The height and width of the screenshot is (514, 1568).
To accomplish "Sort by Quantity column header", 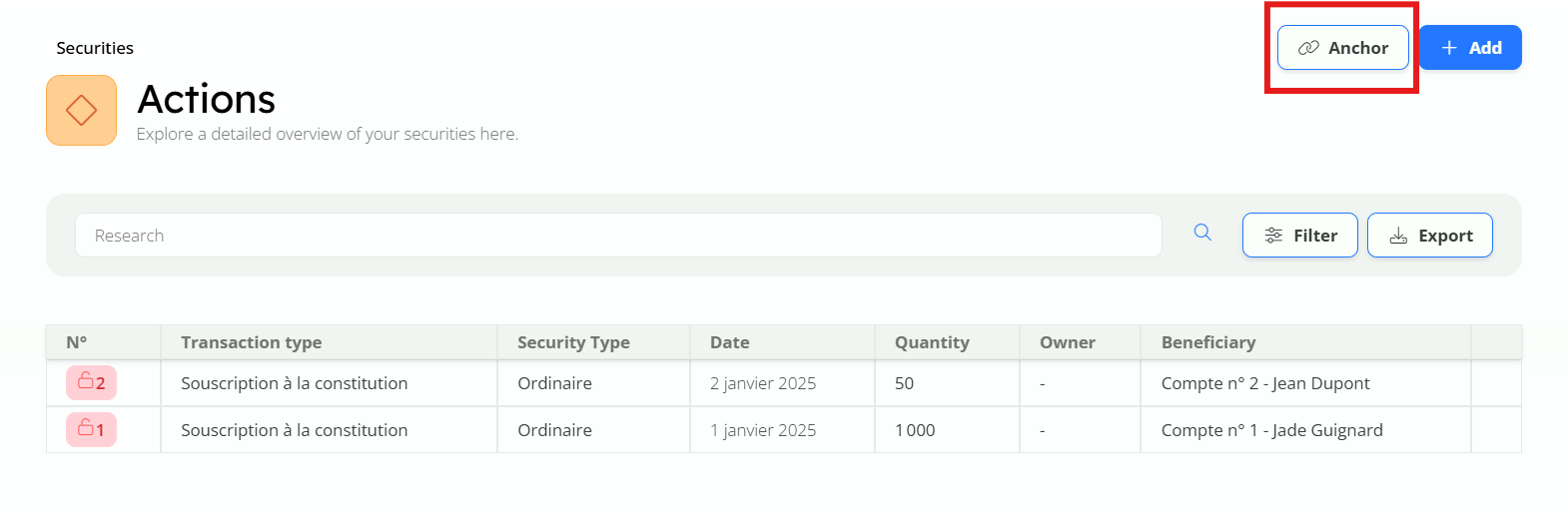I will click(x=931, y=342).
